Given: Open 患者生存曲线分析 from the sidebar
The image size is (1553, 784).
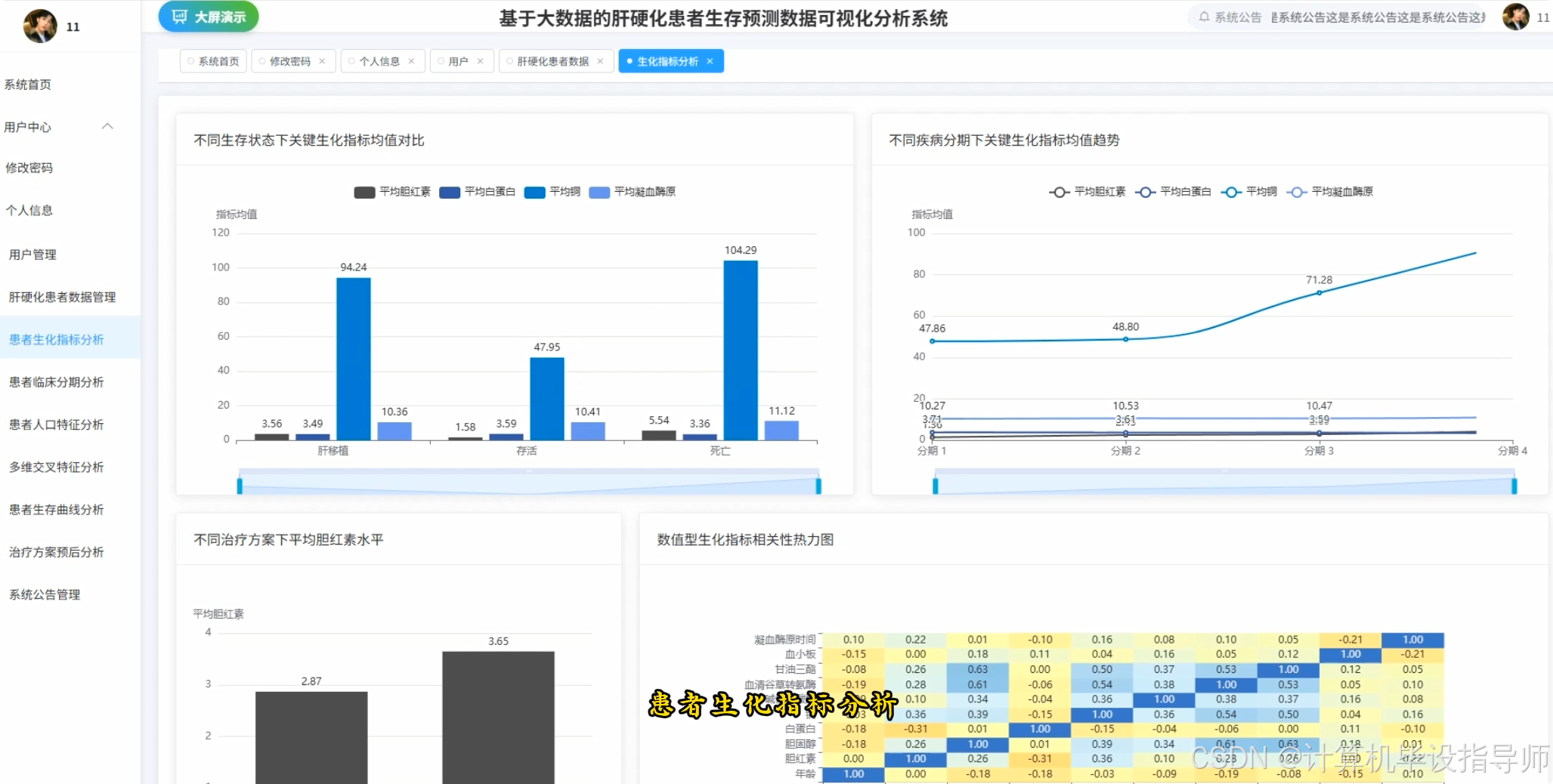Looking at the screenshot, I should [55, 509].
